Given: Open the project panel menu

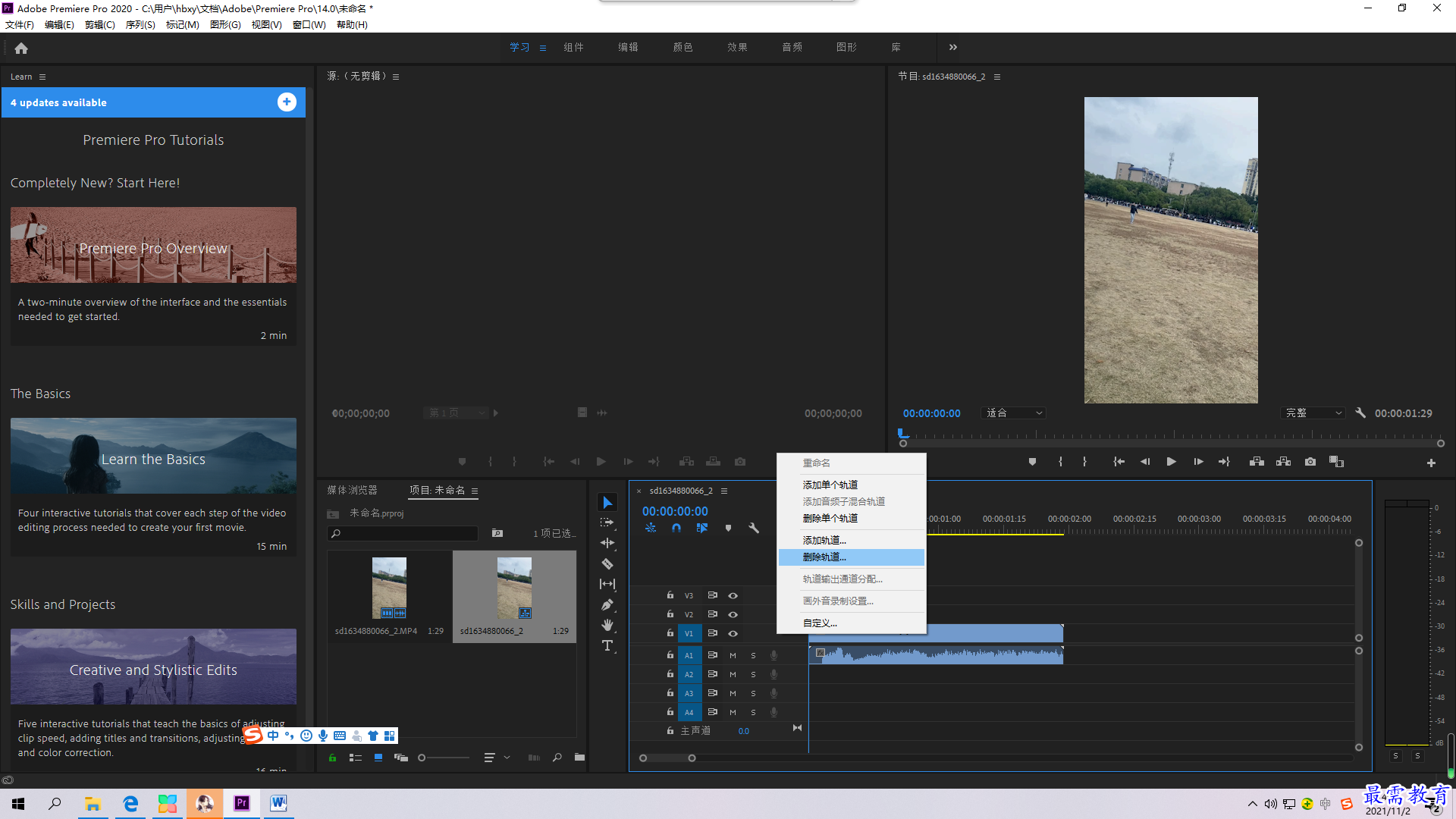Looking at the screenshot, I should click(x=475, y=491).
